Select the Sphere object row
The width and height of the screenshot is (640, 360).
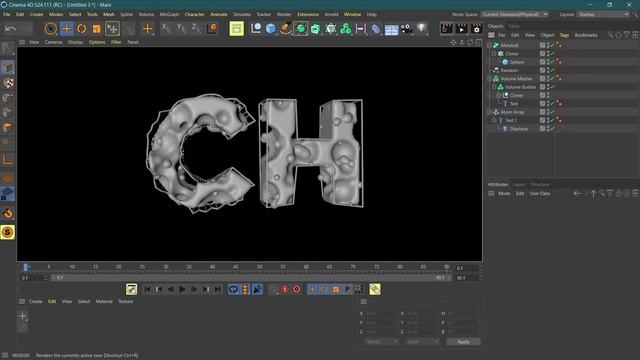516,62
